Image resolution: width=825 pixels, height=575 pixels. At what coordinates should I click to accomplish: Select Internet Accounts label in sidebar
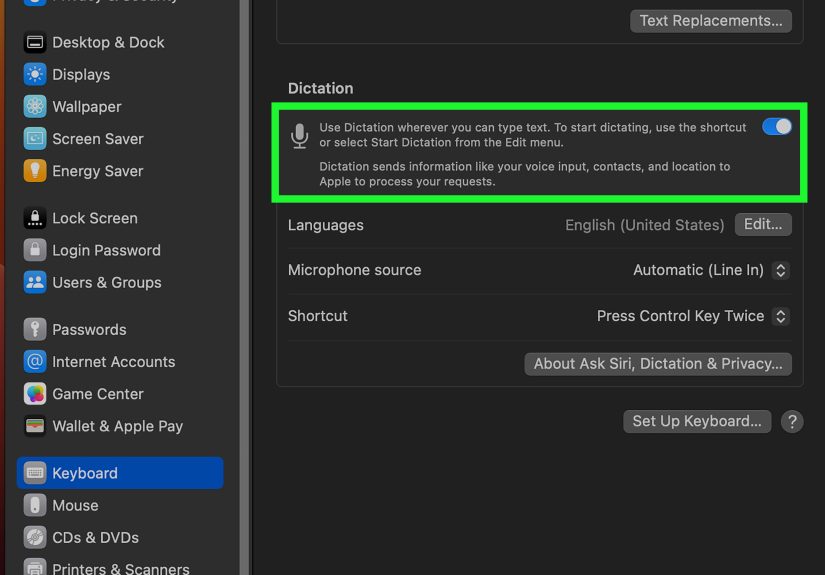pyautogui.click(x=114, y=362)
